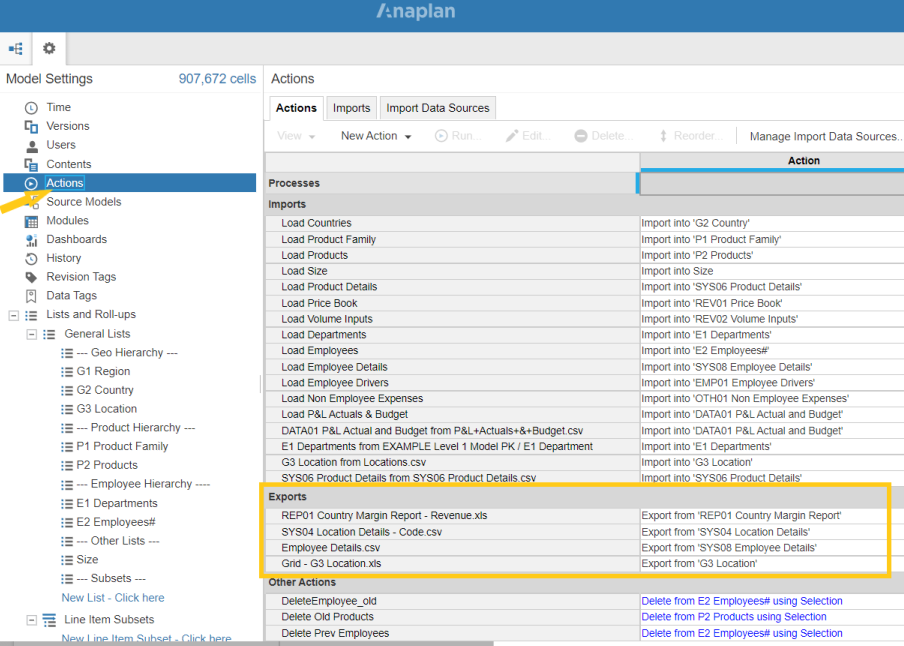The width and height of the screenshot is (904, 646).
Task: Collapse the Line Item Subsets node
Action: click(x=32, y=620)
